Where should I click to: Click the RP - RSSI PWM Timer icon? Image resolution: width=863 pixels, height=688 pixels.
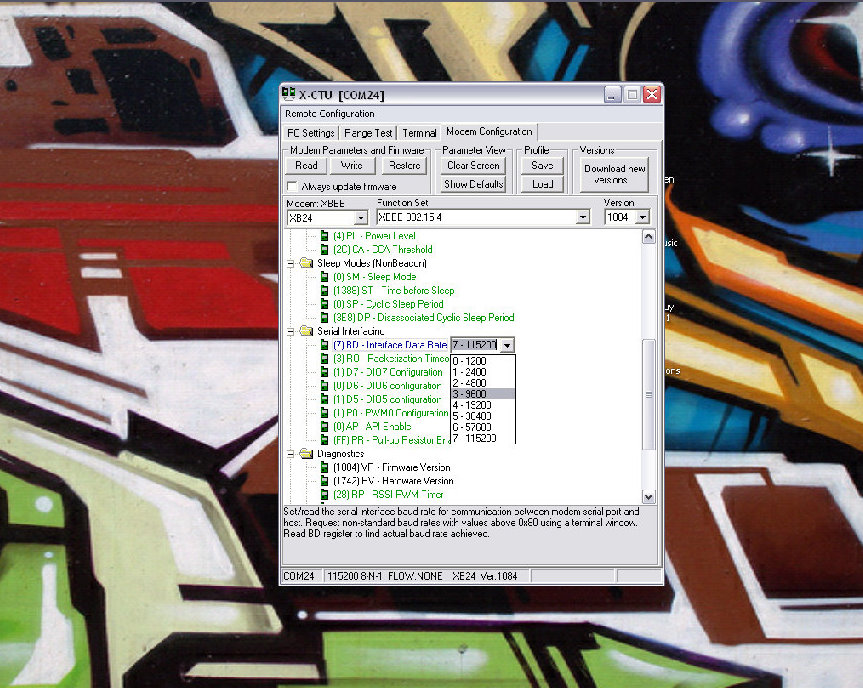(327, 494)
